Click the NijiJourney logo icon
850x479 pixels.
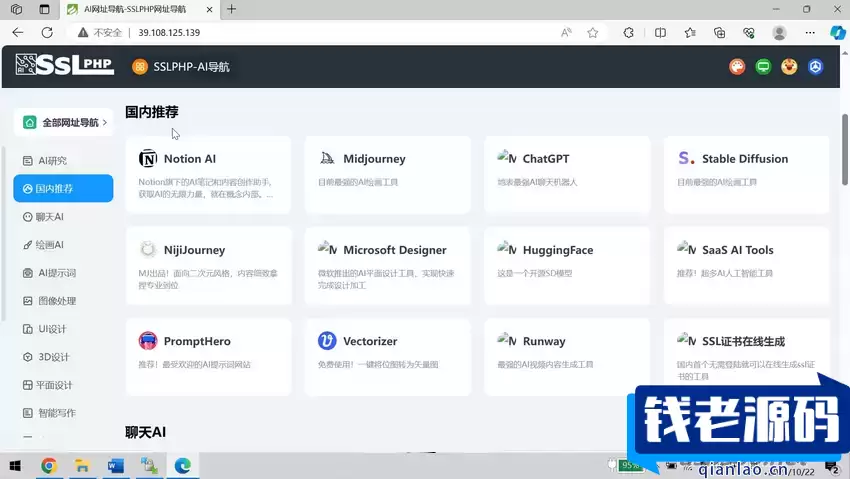pyautogui.click(x=147, y=249)
